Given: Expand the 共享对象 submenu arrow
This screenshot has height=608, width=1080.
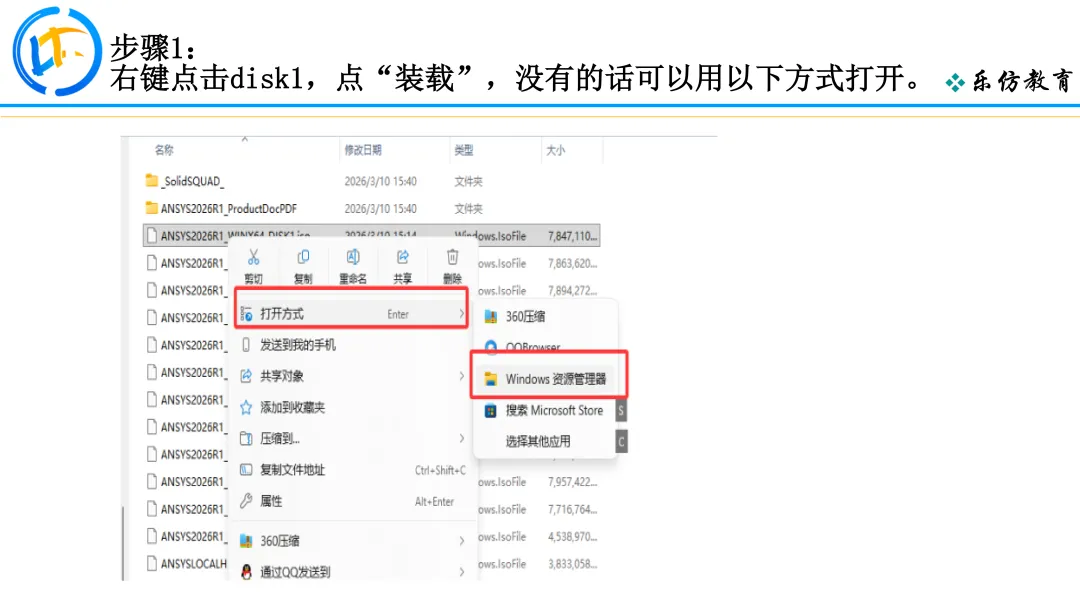Looking at the screenshot, I should (x=461, y=376).
